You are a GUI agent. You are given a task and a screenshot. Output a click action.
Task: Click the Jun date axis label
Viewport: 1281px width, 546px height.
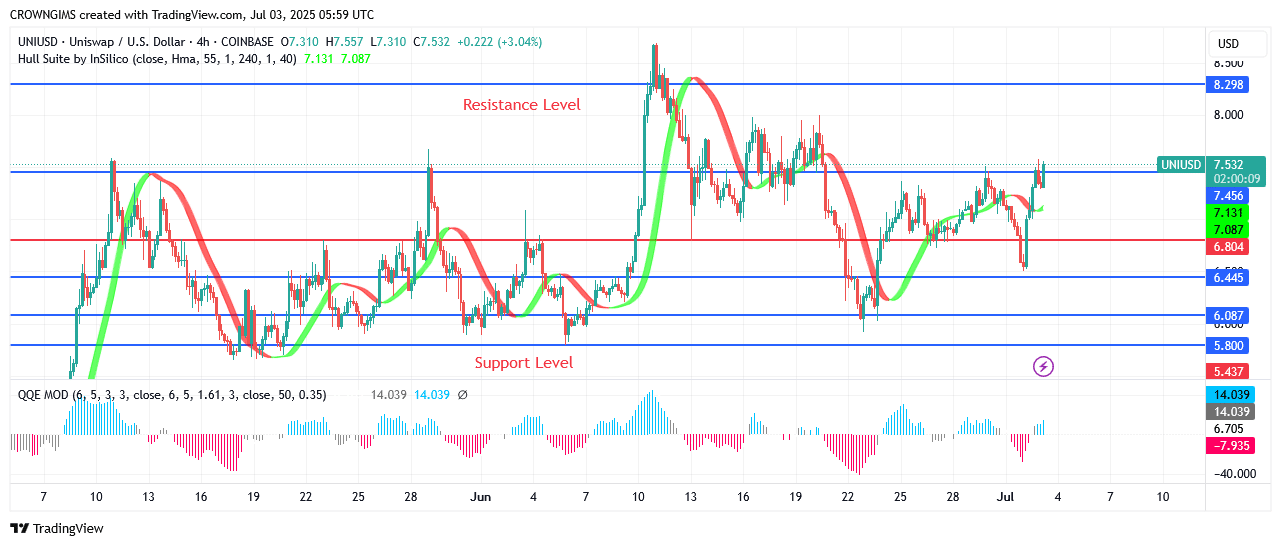[481, 496]
